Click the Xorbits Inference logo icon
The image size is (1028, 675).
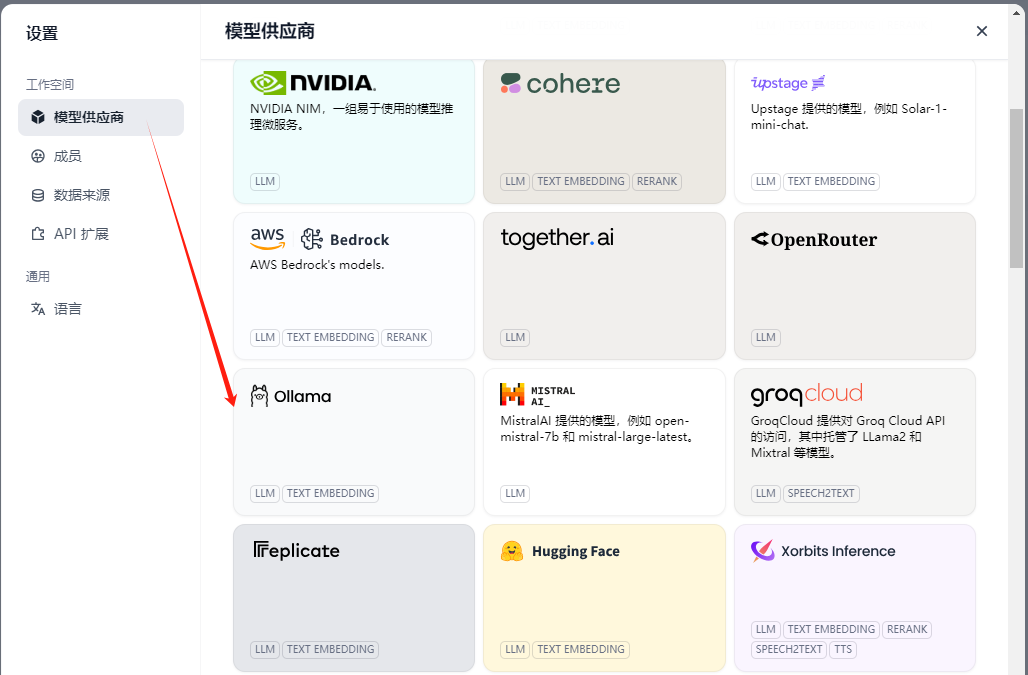tap(762, 550)
